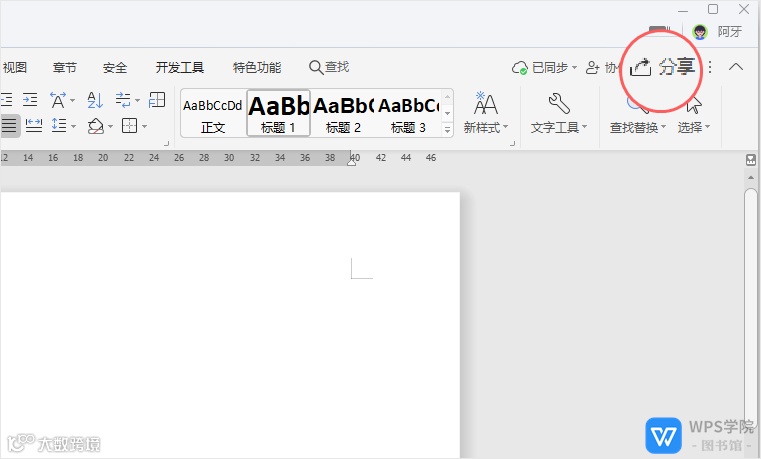The width and height of the screenshot is (761, 459).
Task: Click the shading fill bucket icon
Action: click(96, 126)
